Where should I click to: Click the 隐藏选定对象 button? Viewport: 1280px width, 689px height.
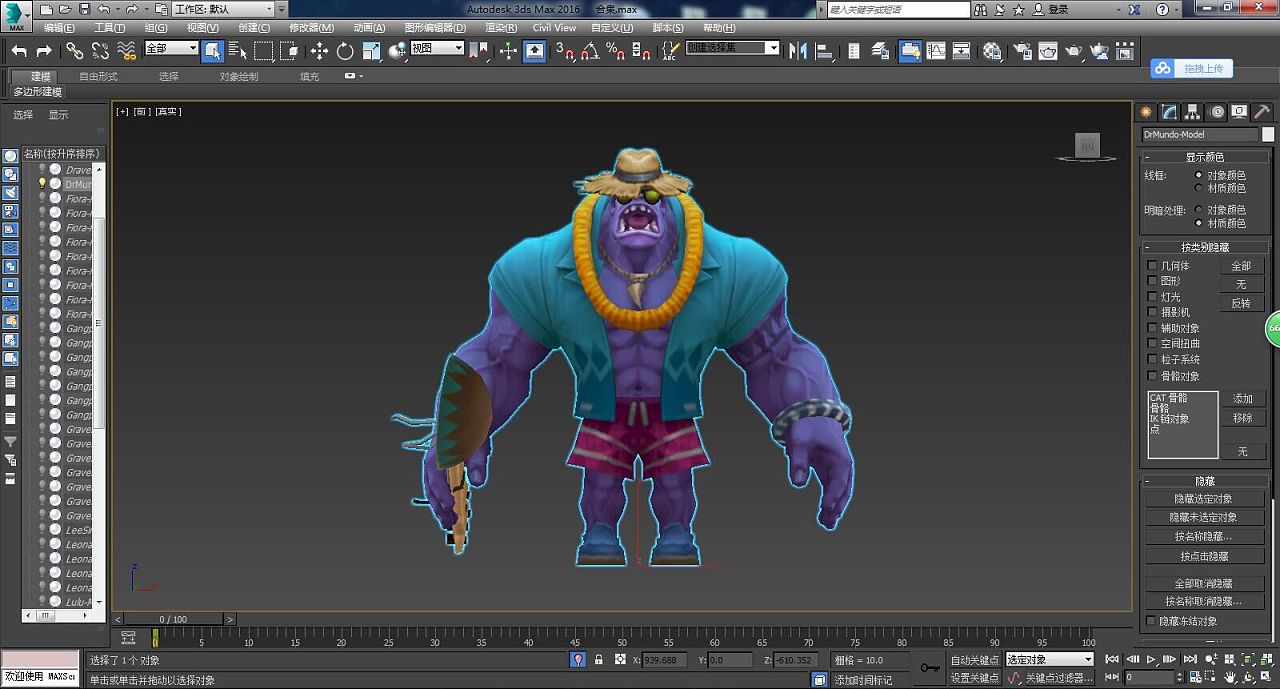[x=1203, y=499]
